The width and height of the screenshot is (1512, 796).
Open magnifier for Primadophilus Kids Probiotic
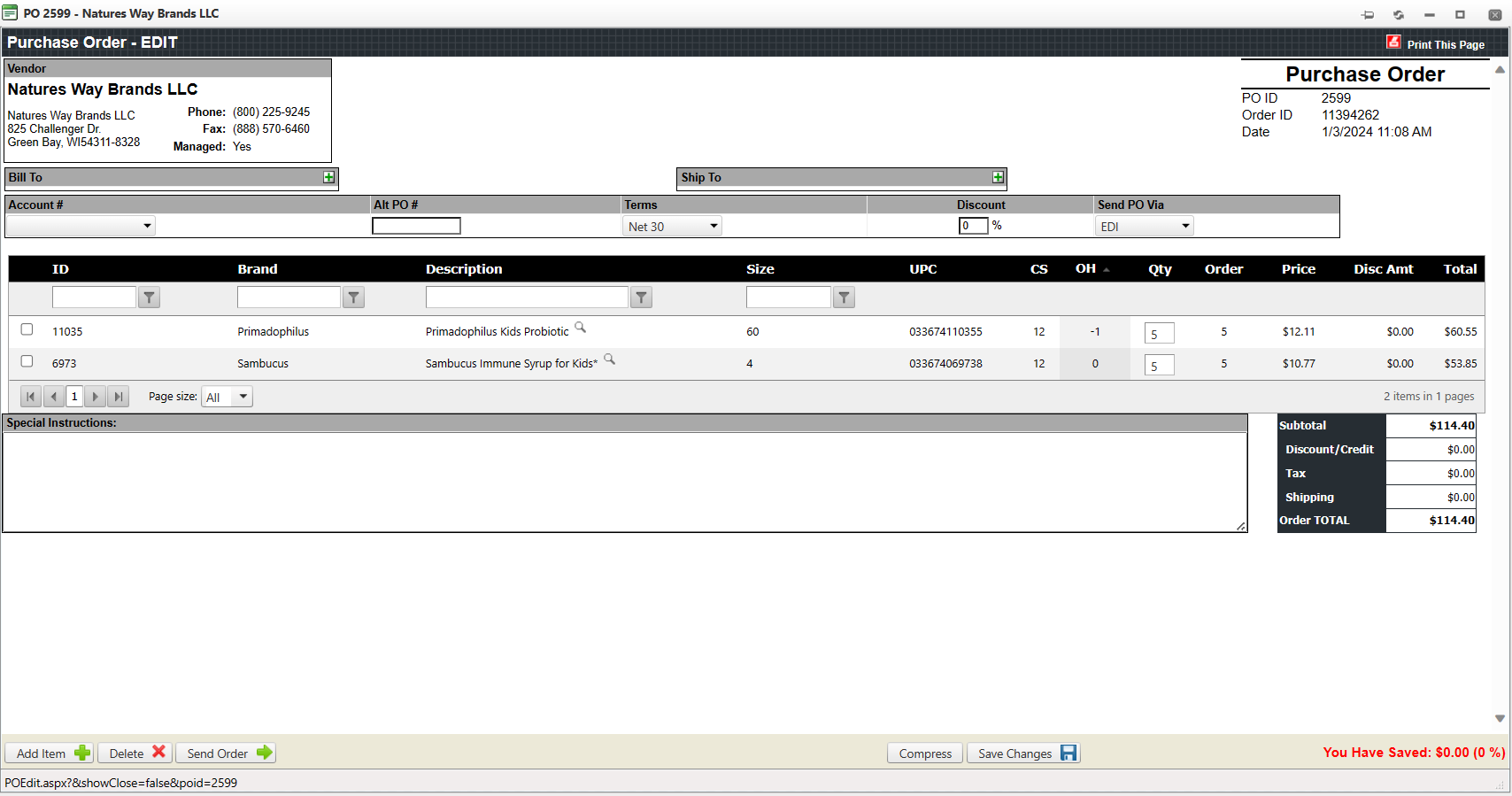(581, 328)
